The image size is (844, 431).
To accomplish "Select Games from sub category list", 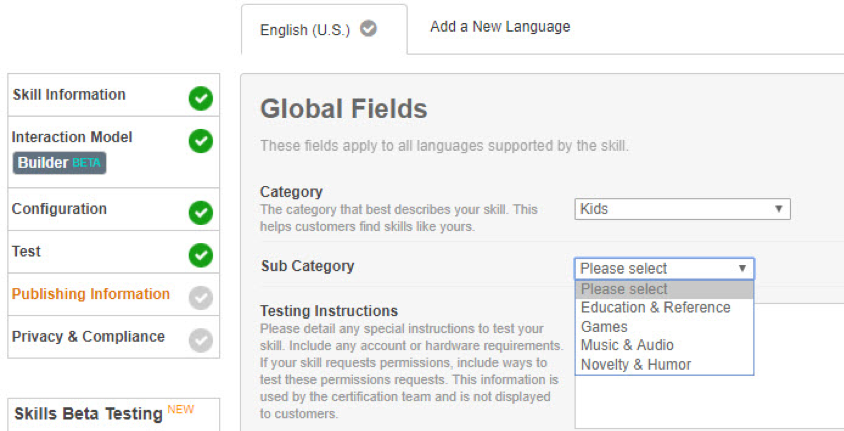I will 604,327.
